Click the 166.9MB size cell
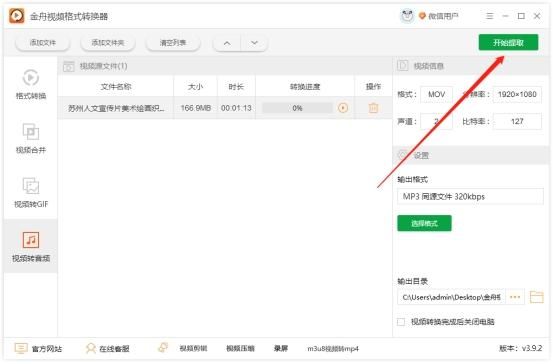 pos(196,108)
